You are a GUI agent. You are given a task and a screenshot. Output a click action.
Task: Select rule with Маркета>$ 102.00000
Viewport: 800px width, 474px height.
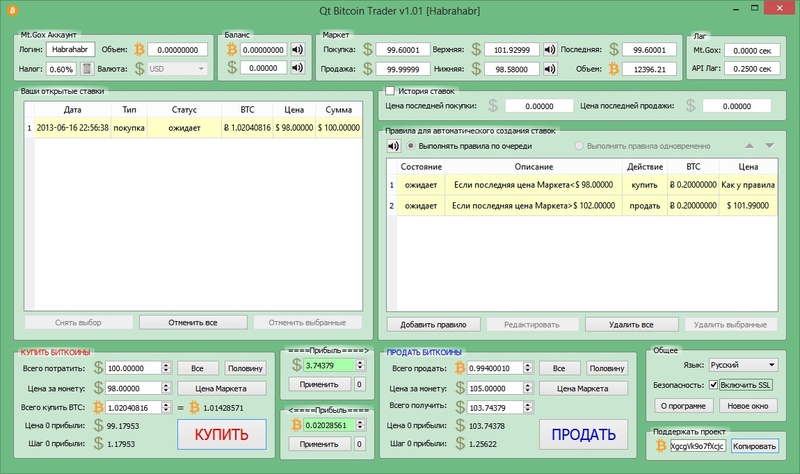[583, 206]
